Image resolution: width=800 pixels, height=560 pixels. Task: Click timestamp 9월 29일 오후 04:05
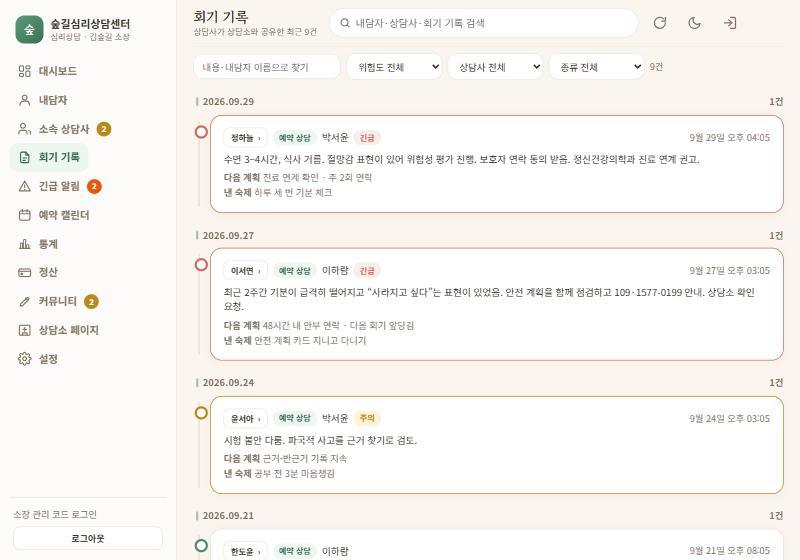pyautogui.click(x=730, y=138)
